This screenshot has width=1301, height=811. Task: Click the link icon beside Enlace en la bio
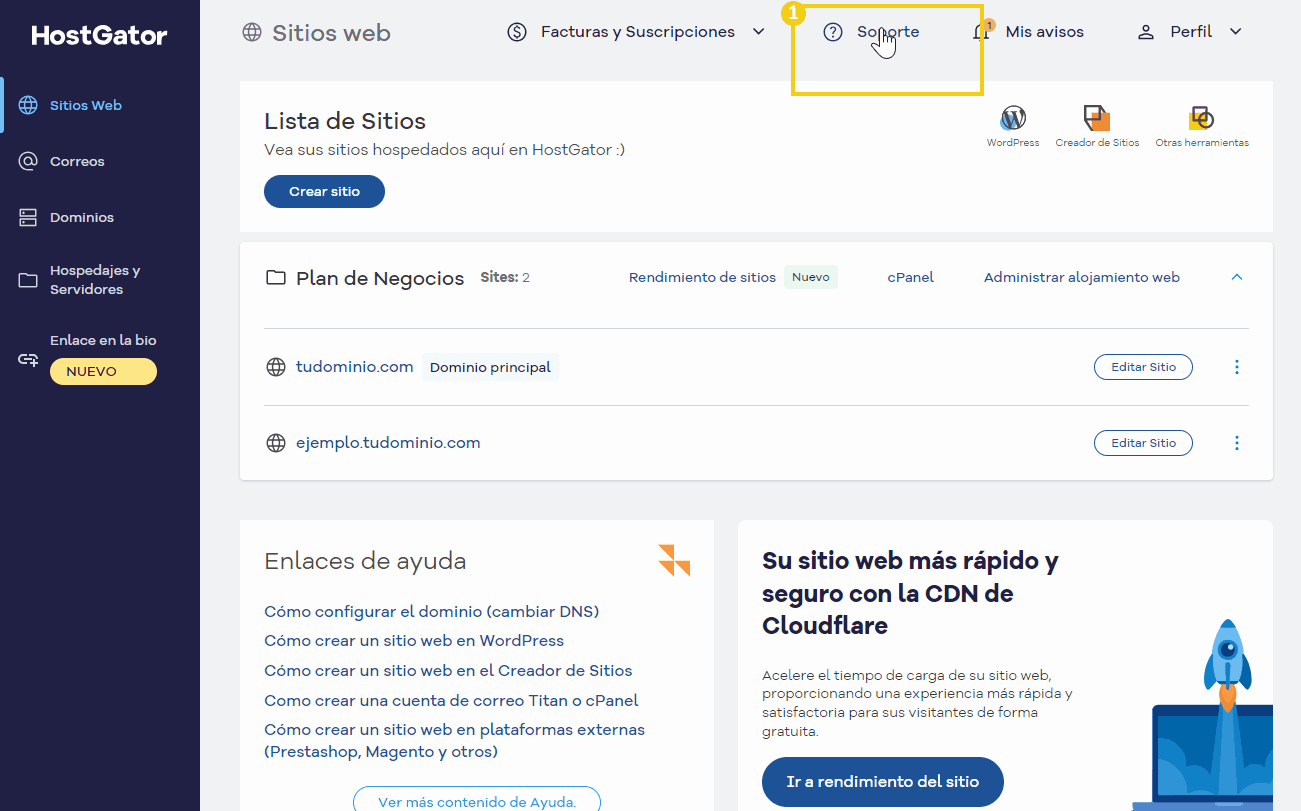coord(28,359)
